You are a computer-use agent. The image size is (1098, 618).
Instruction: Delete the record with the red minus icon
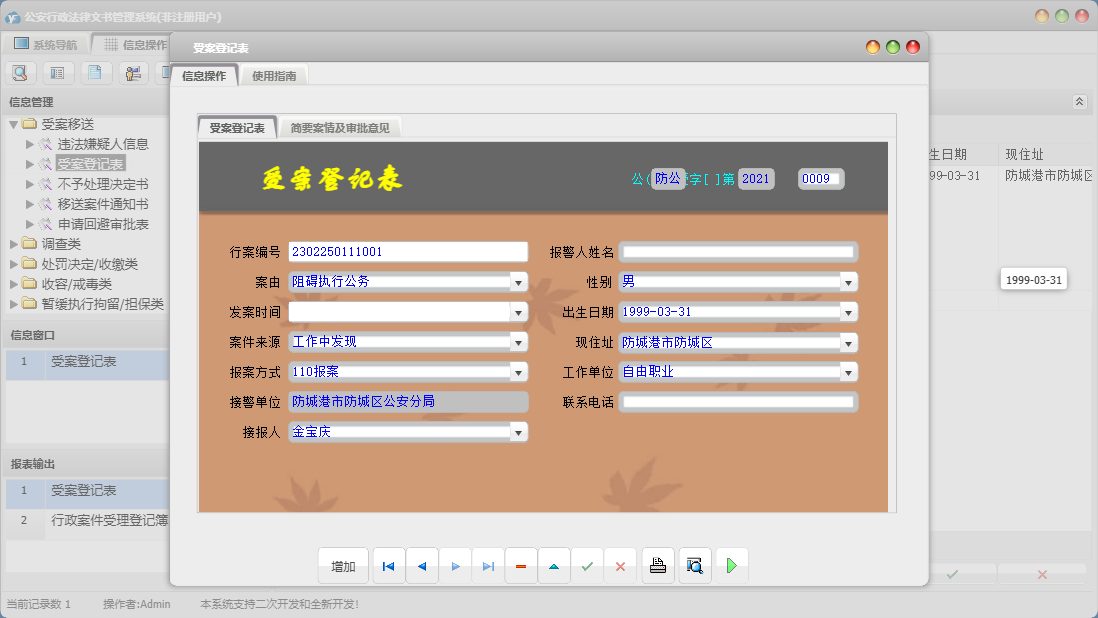pyautogui.click(x=520, y=565)
